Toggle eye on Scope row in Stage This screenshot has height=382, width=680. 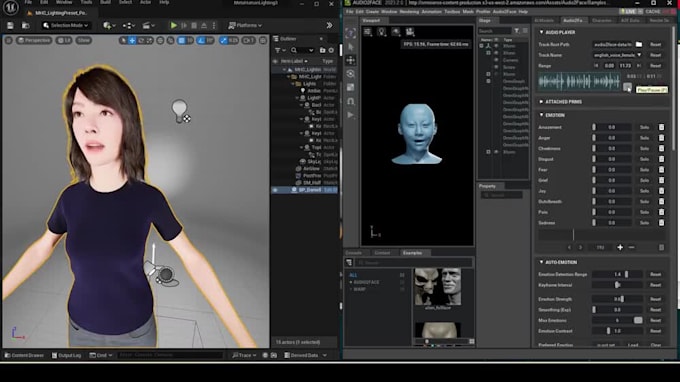pos(496,67)
